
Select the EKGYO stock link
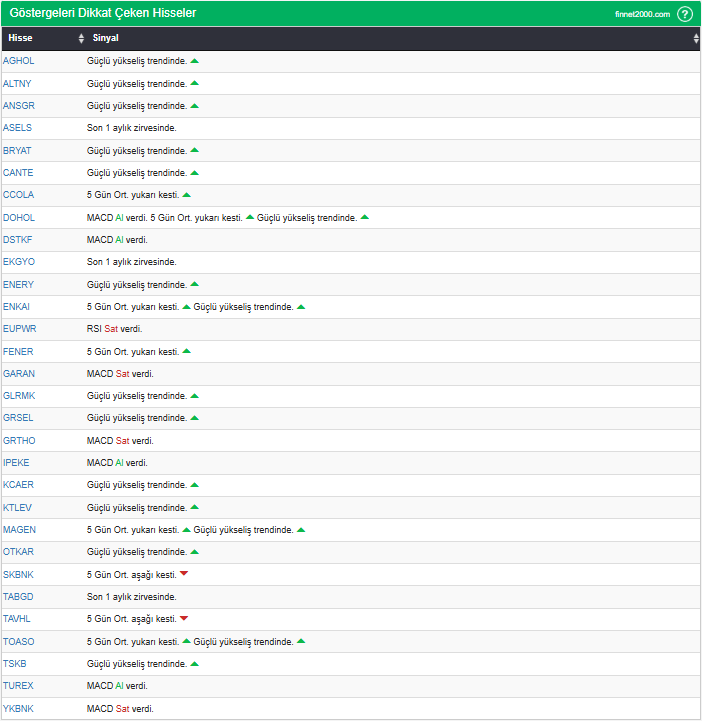point(18,262)
